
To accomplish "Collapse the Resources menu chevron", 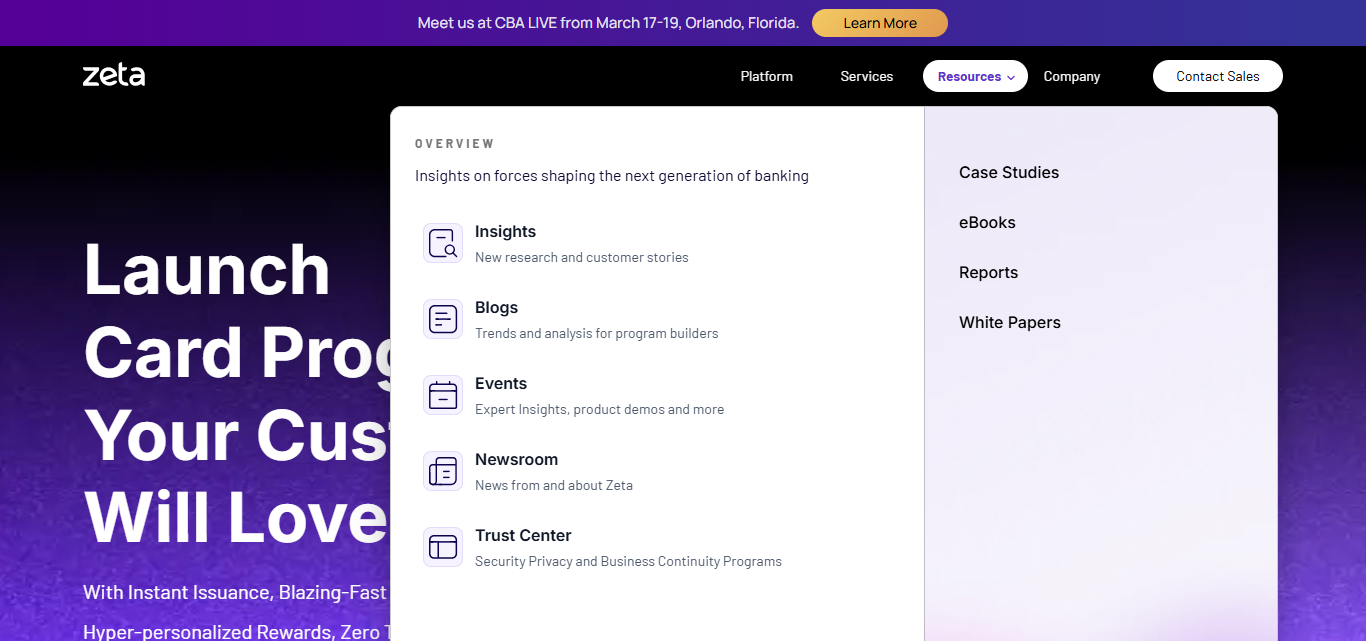I will tap(1011, 77).
